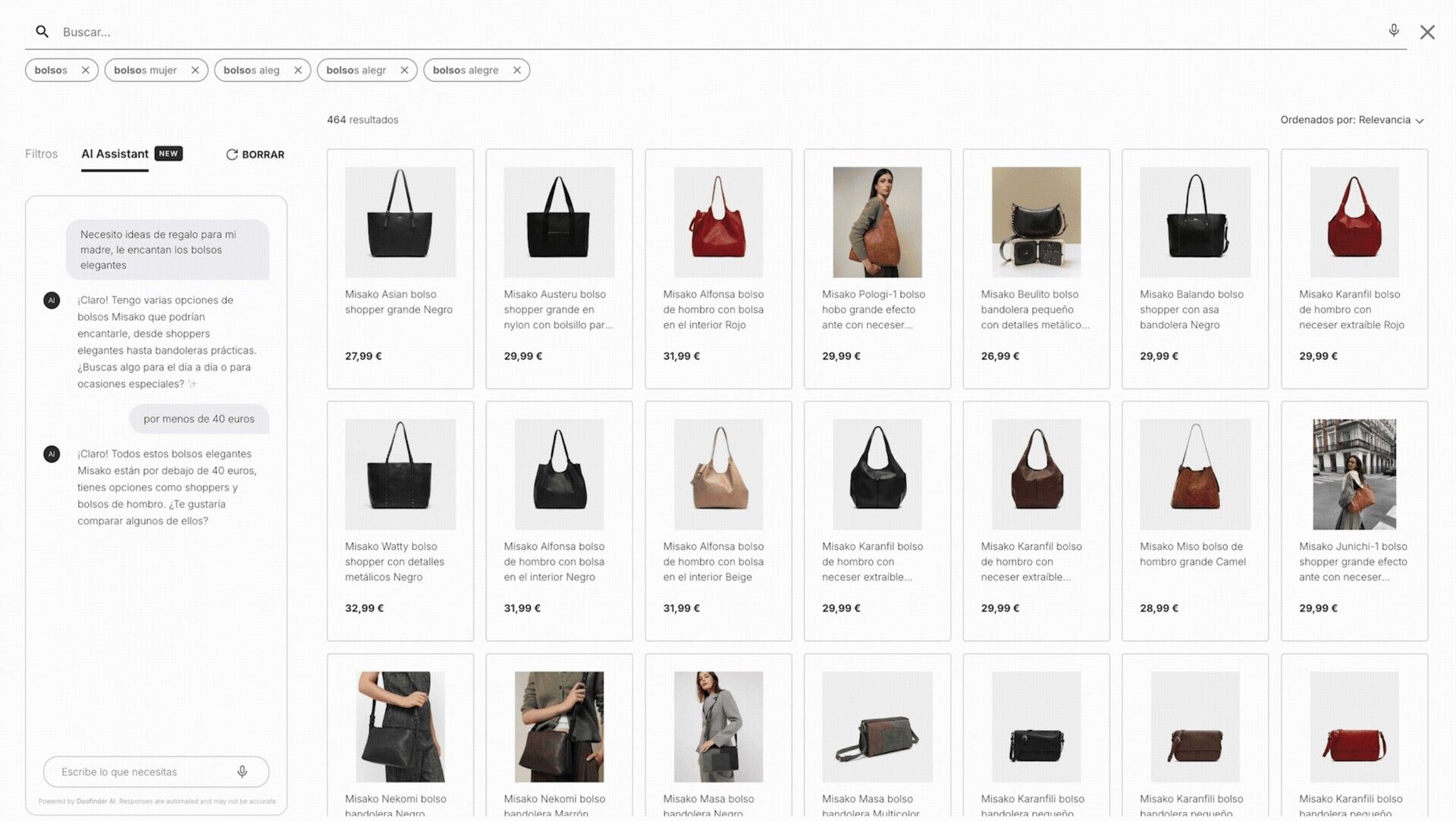This screenshot has width=1456, height=821.
Task: Remove the 'bolsos alegre' suggestion chip
Action: tap(517, 71)
